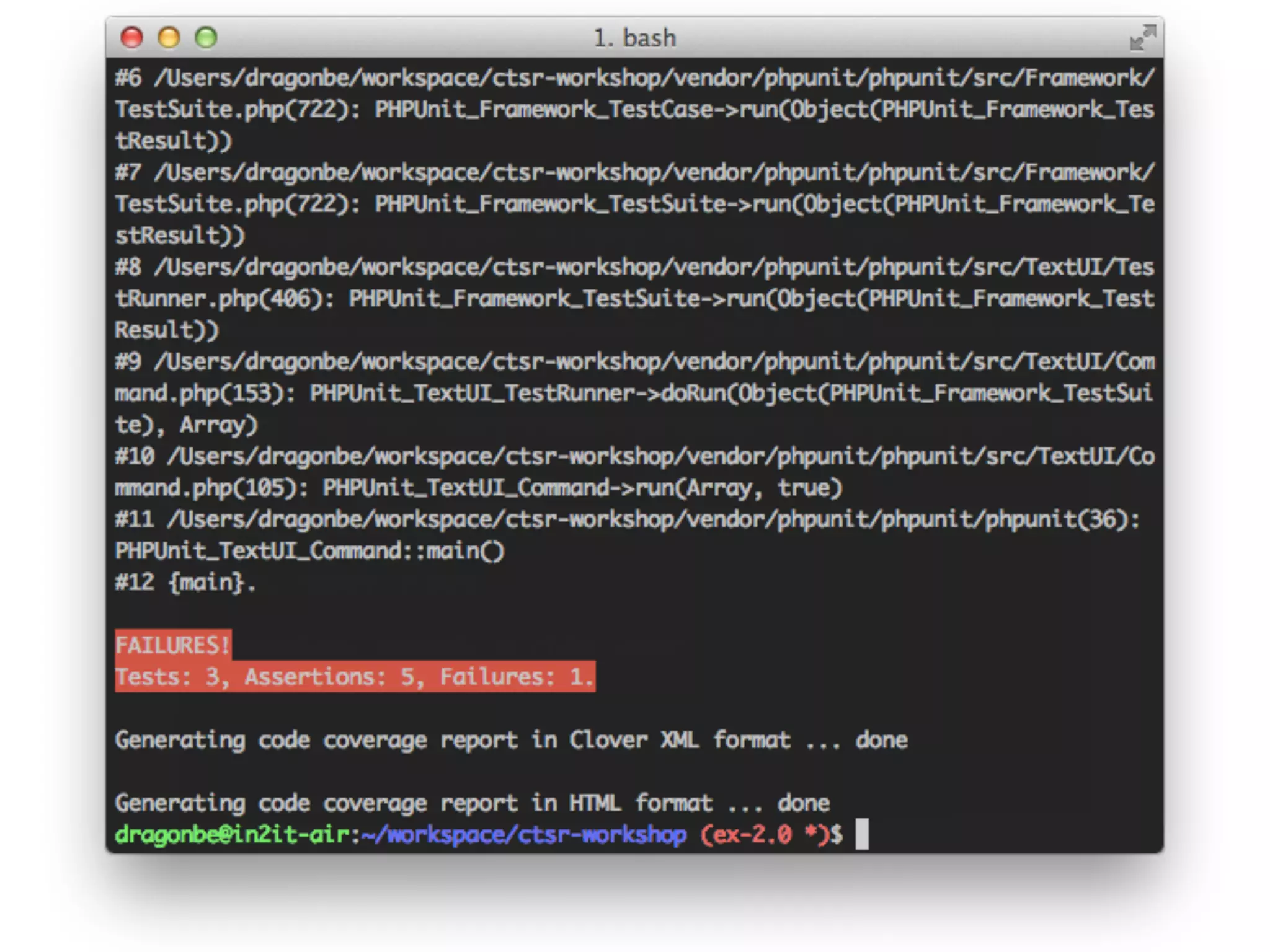1270x952 pixels.
Task: Click the 'phpunit(36):' text in frame #11
Action: point(1062,519)
